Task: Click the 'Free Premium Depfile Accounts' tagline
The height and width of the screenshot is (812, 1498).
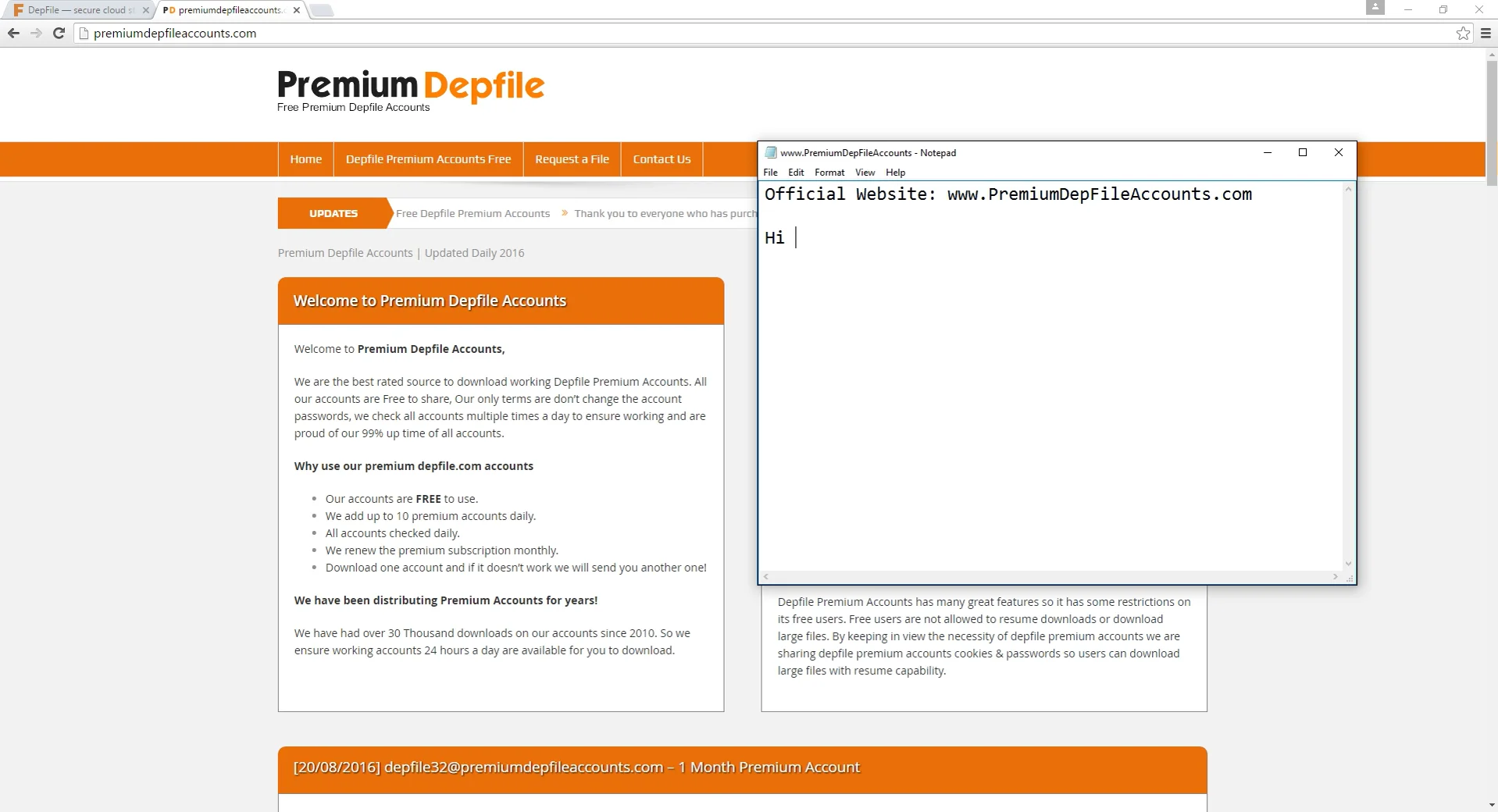Action: pyautogui.click(x=353, y=107)
